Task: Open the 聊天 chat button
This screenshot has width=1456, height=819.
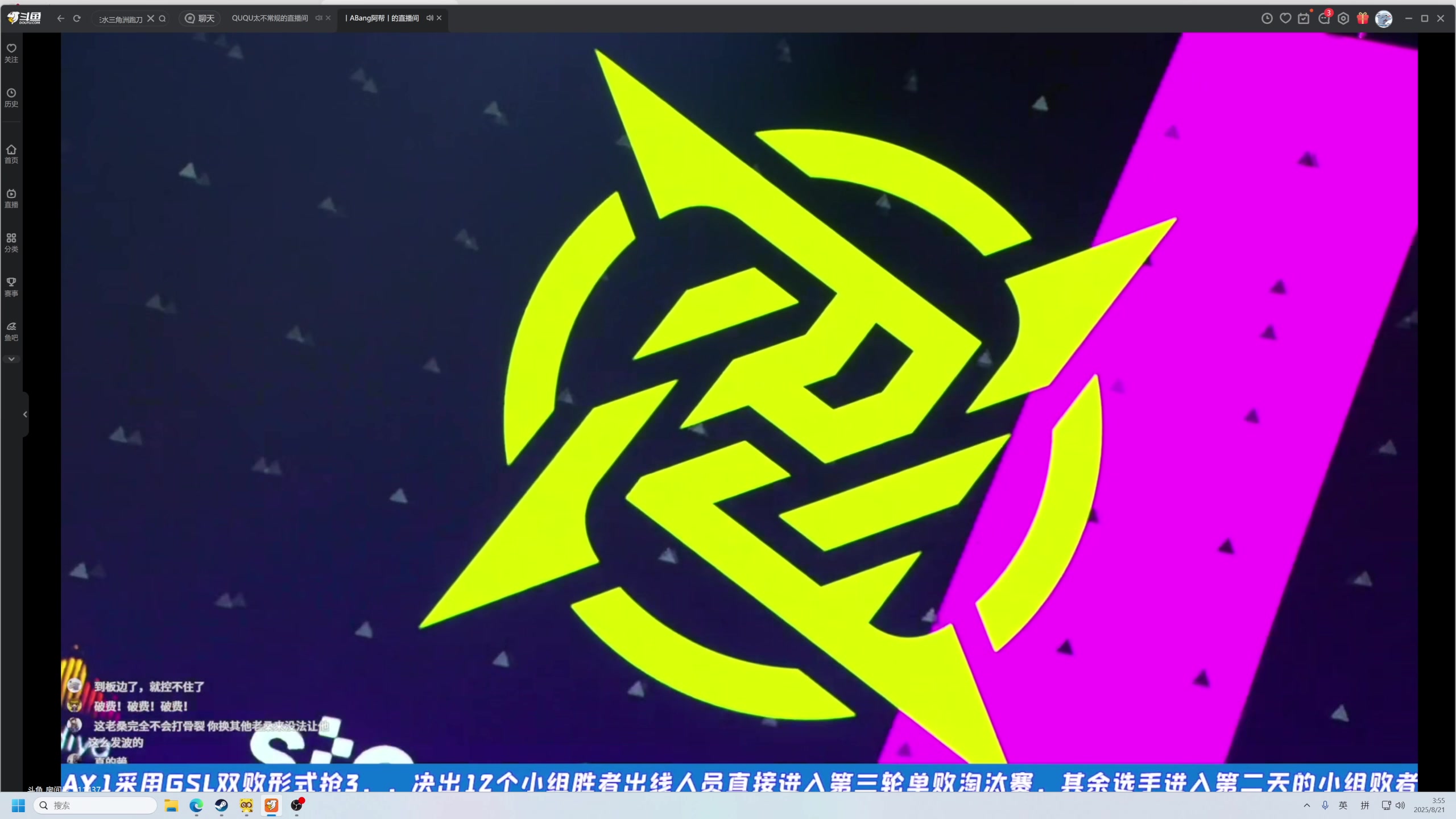Action: [x=200, y=19]
